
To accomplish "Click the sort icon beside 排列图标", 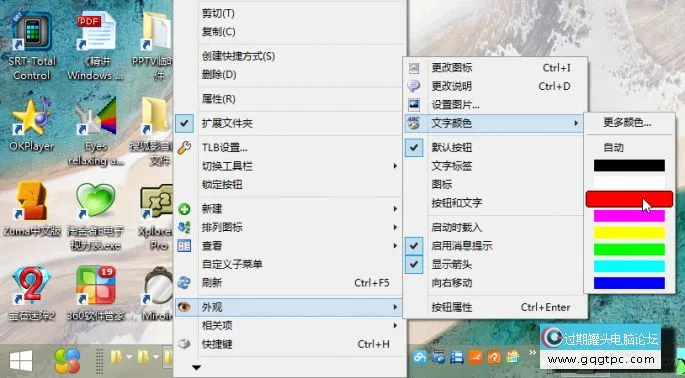I will pyautogui.click(x=184, y=227).
